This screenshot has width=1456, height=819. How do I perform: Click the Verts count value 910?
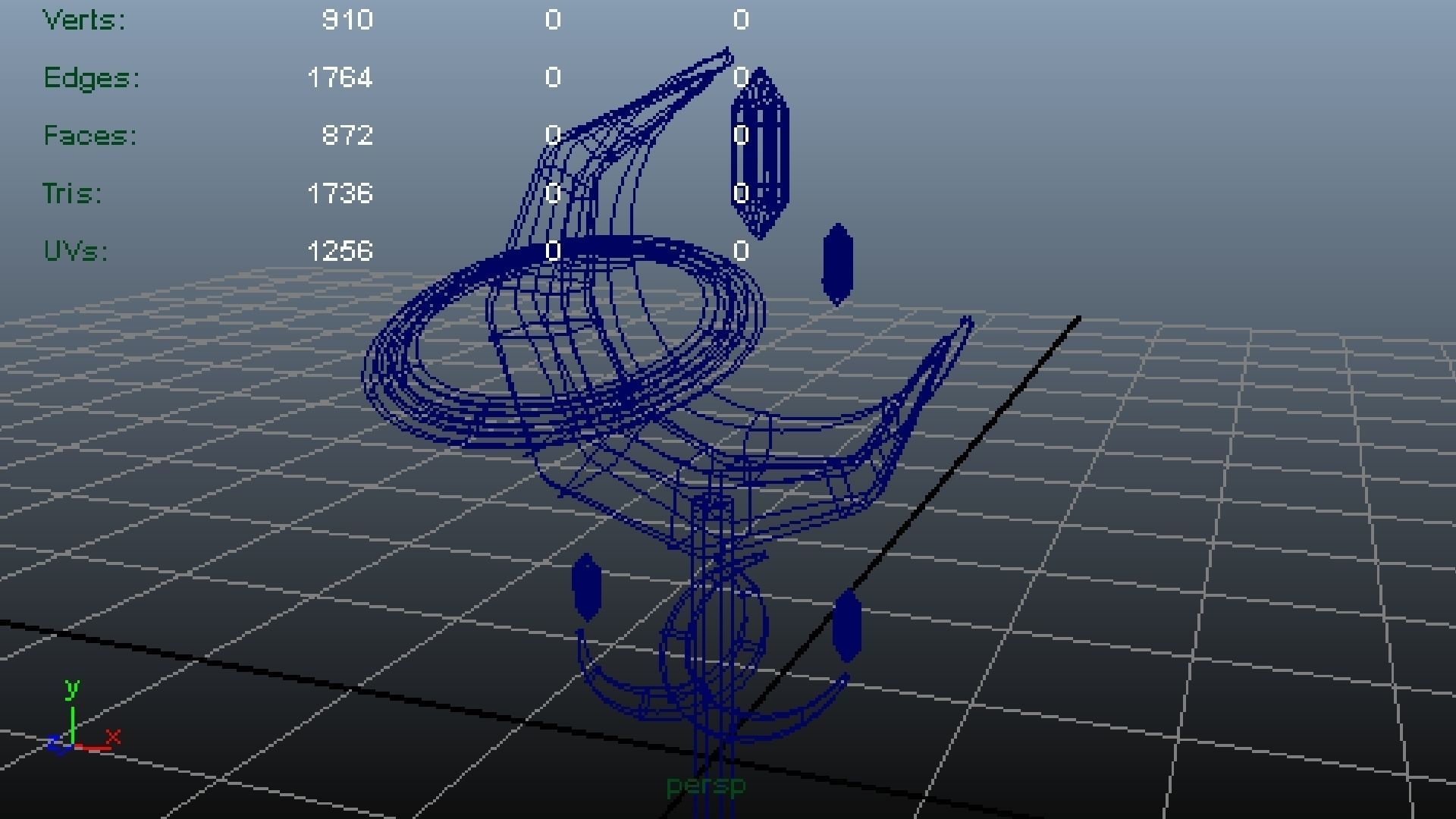pyautogui.click(x=347, y=20)
